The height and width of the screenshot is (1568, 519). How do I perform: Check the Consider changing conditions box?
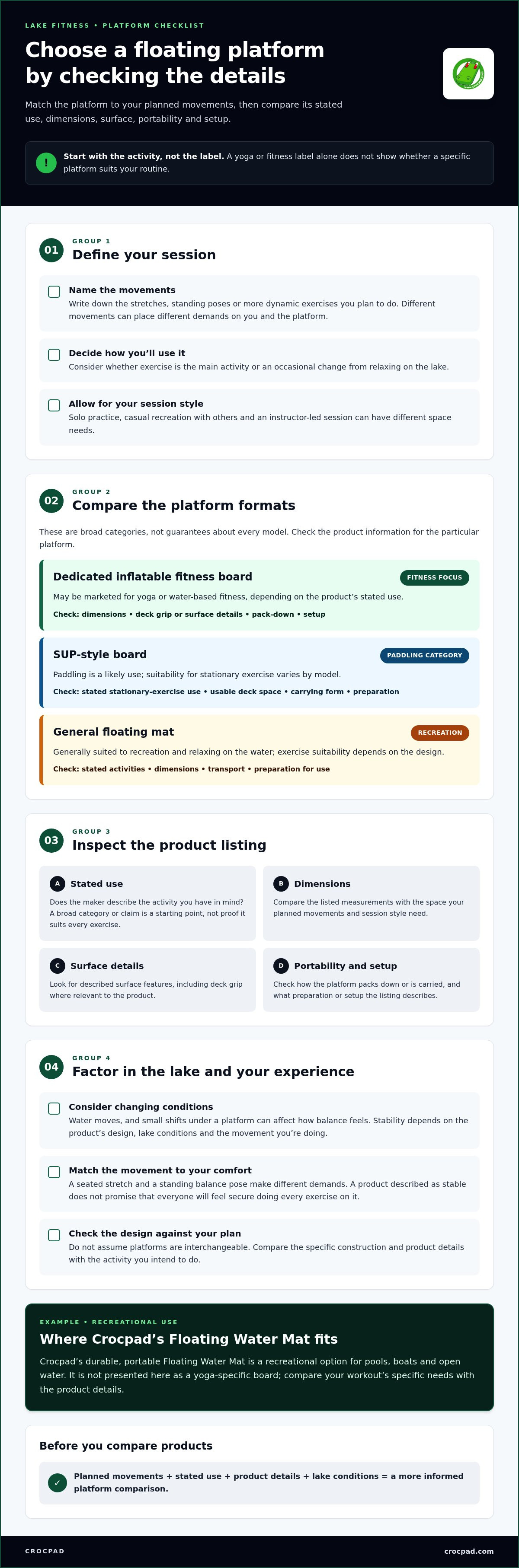[54, 1109]
